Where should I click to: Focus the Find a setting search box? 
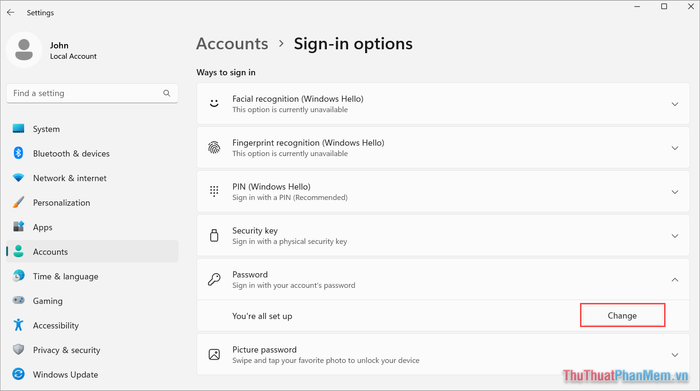92,93
